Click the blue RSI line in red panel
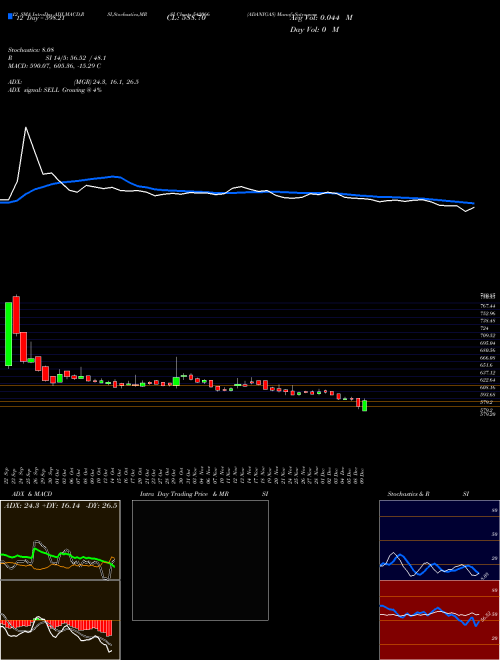Image resolution: width=500 pixels, height=660 pixels. (x=429, y=615)
